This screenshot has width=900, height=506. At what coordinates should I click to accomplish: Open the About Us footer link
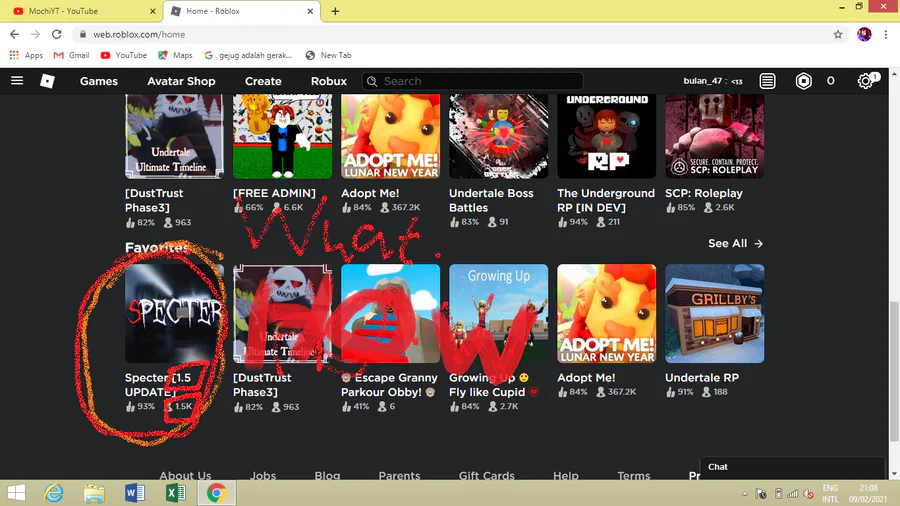coord(185,475)
